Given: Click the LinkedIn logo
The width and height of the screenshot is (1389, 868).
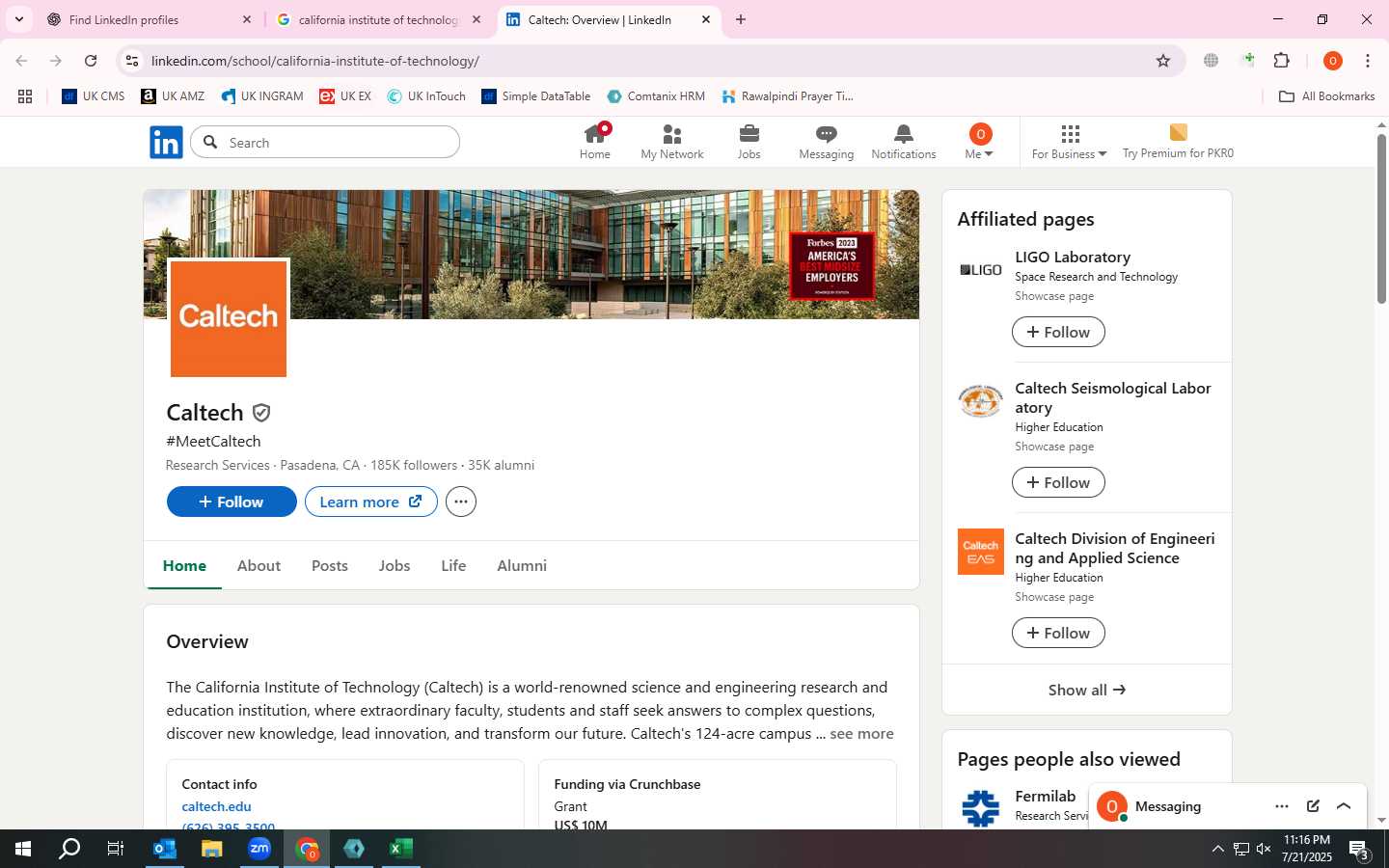Looking at the screenshot, I should (166, 143).
